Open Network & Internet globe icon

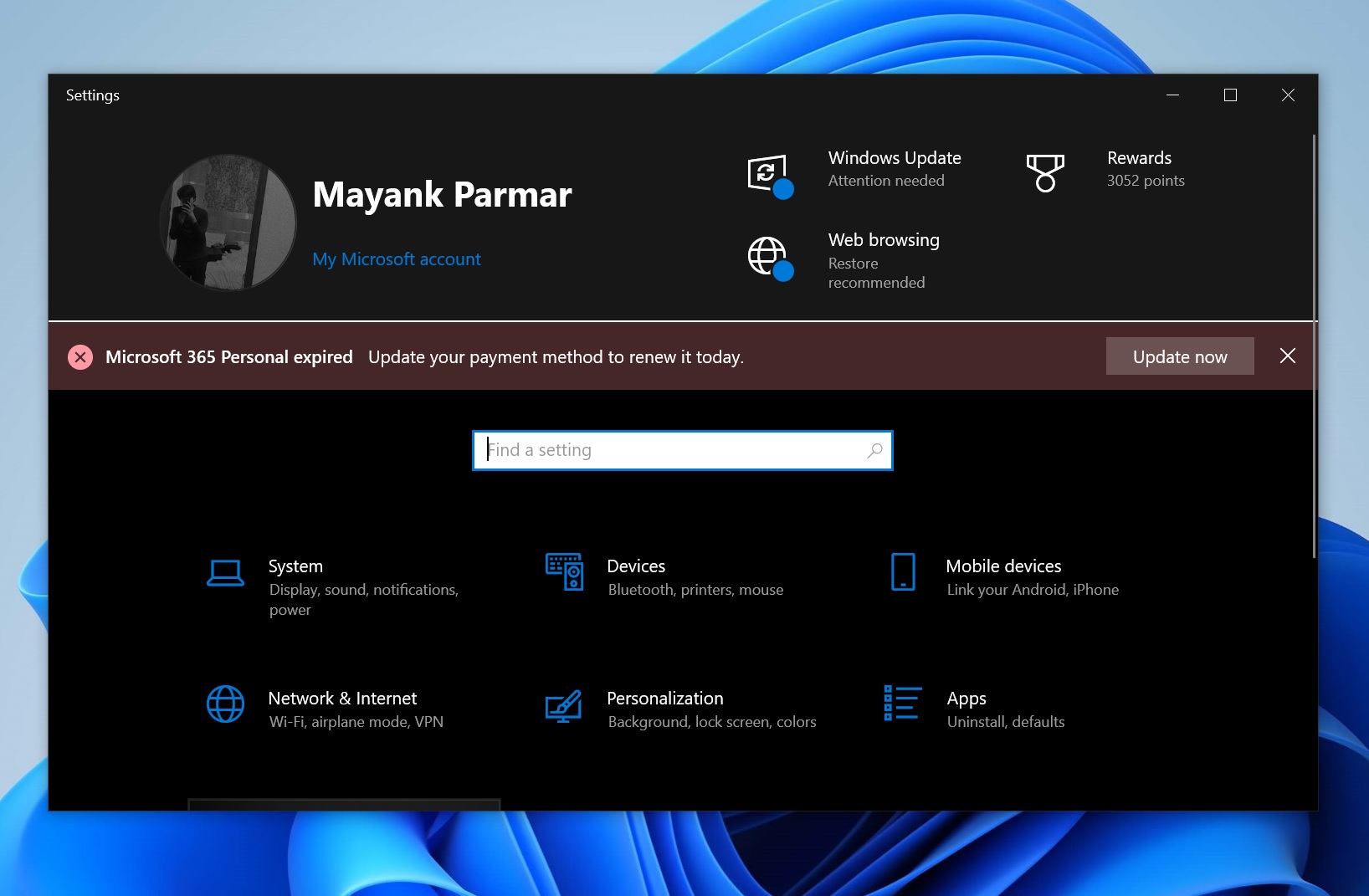coord(224,705)
